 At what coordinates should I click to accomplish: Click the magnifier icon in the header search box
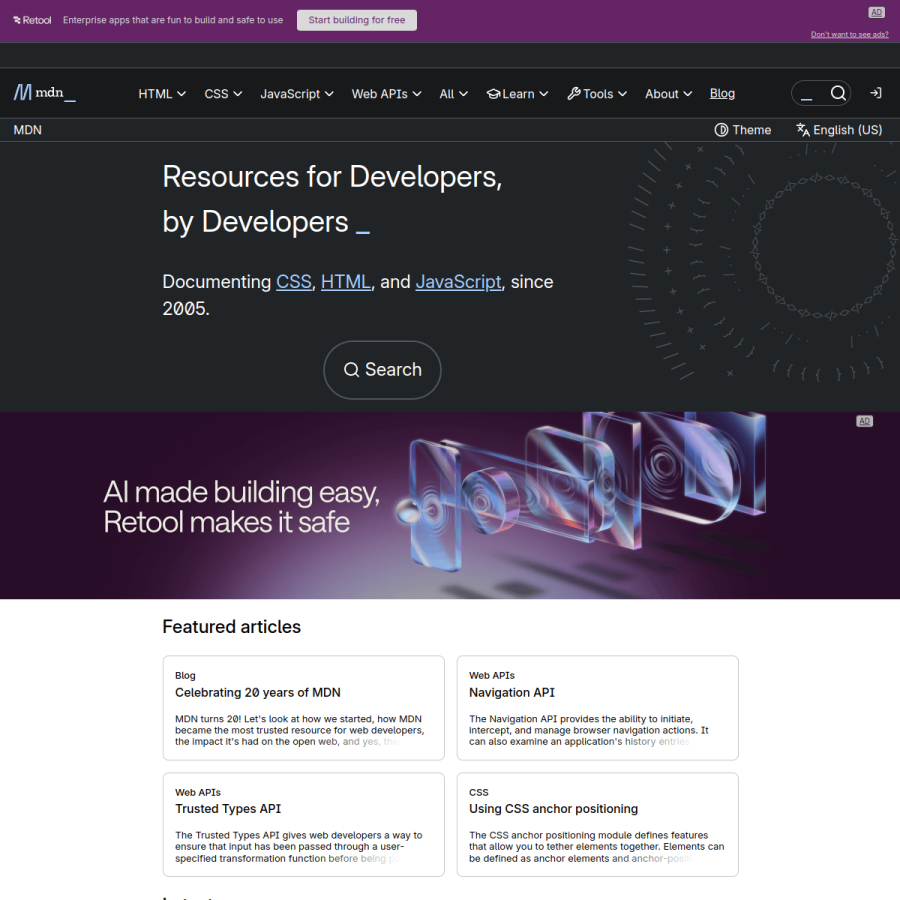pyautogui.click(x=838, y=93)
